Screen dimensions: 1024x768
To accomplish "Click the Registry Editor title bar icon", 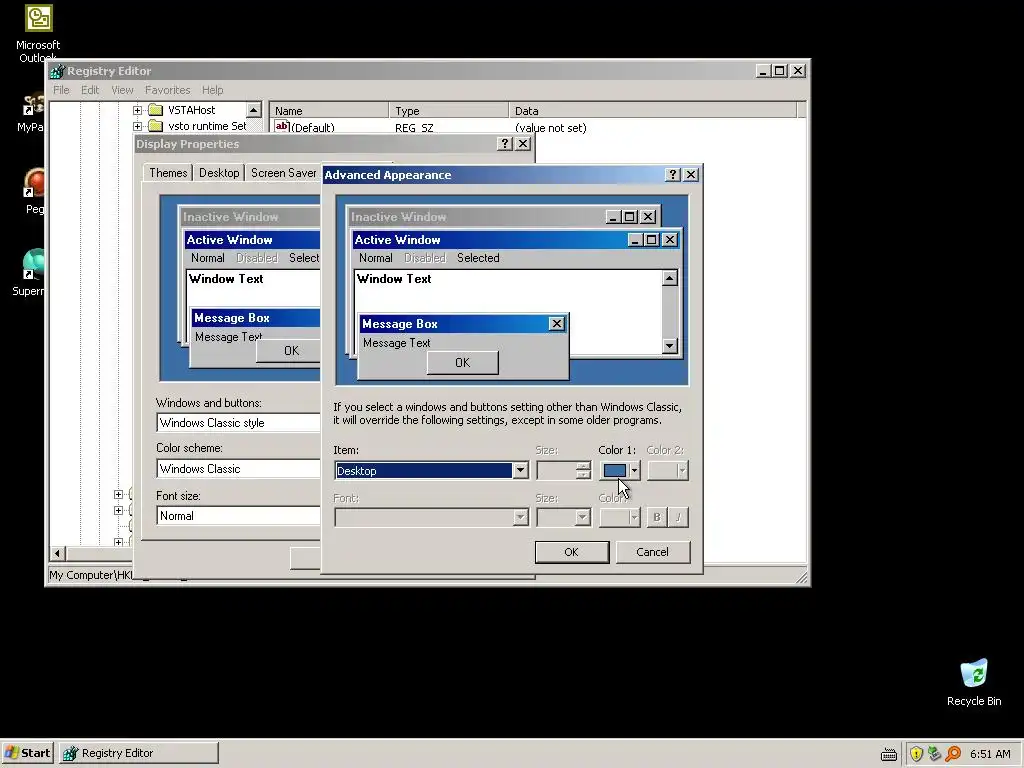I will pos(57,71).
